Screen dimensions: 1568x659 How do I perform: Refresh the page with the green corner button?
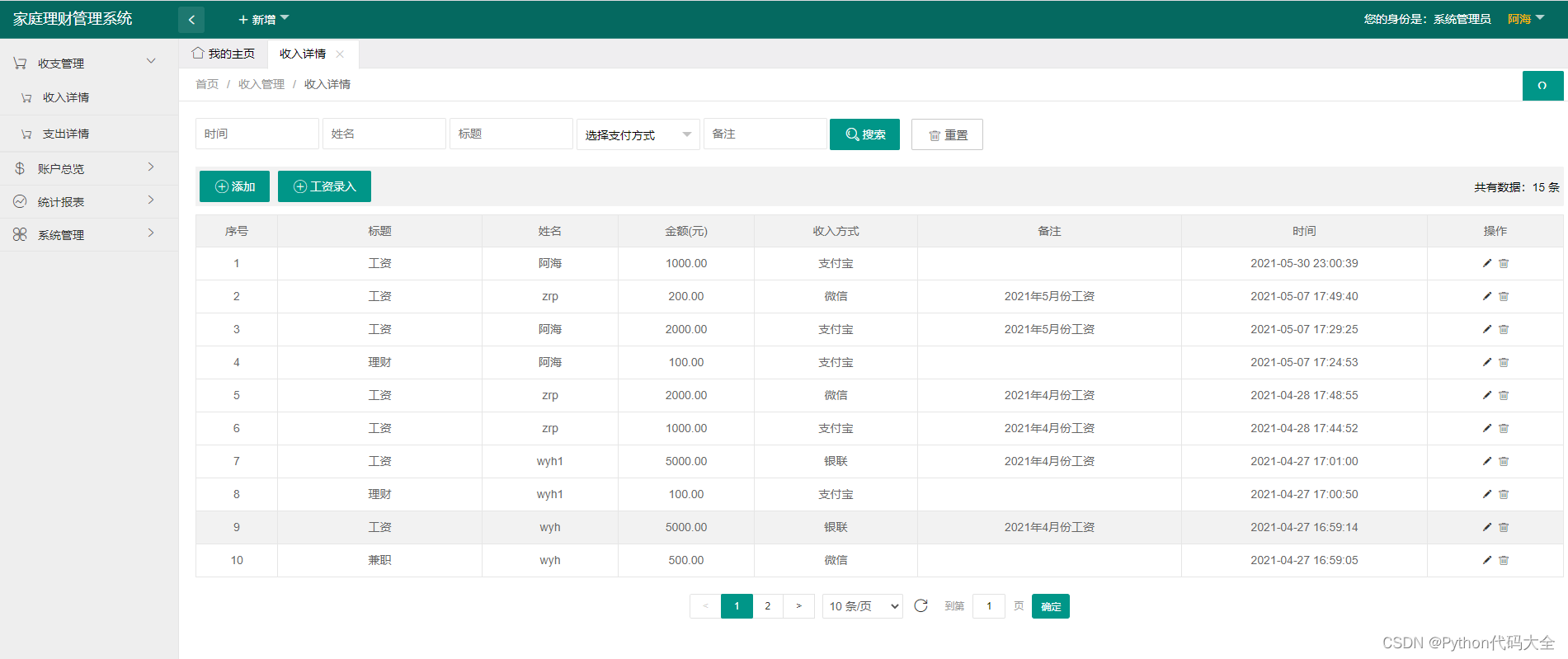click(x=1542, y=86)
